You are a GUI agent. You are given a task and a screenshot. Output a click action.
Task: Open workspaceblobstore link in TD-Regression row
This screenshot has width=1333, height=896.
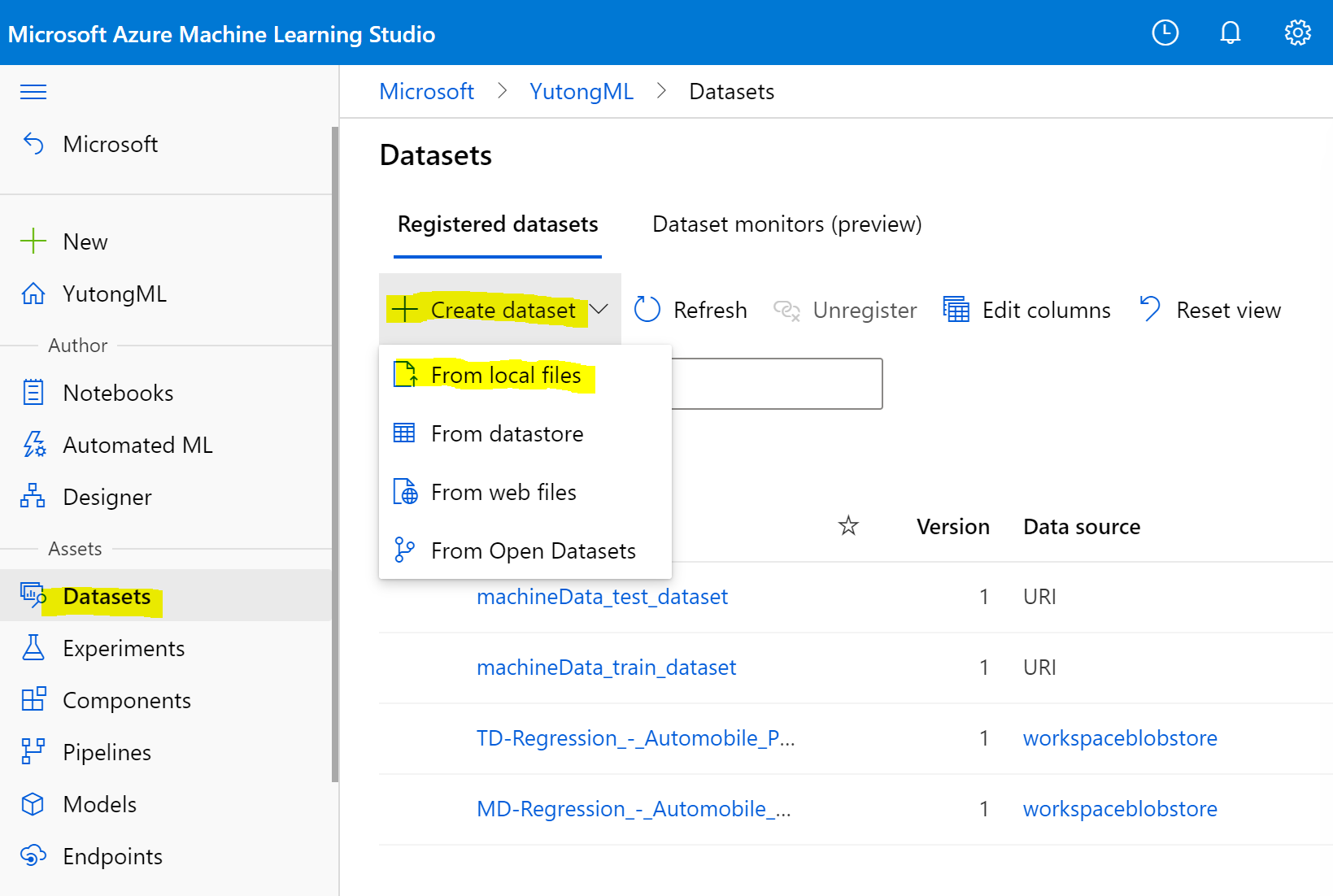coord(1120,738)
